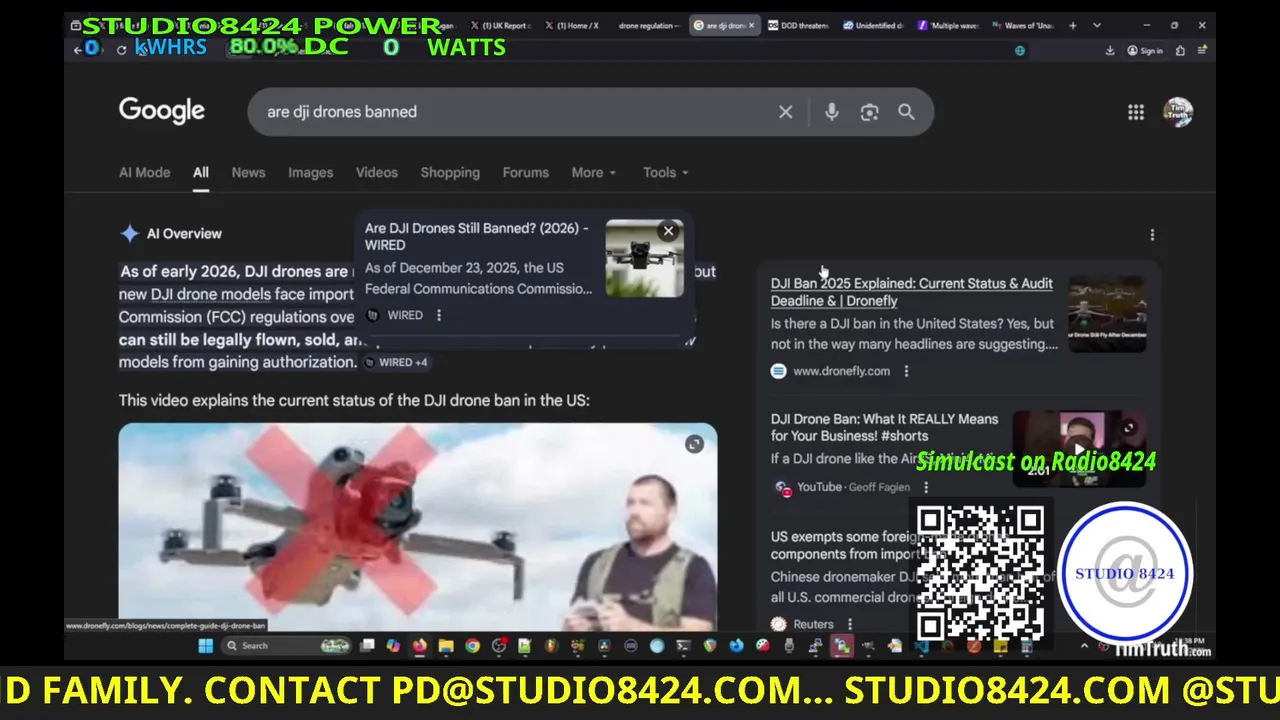Image resolution: width=1280 pixels, height=720 pixels.
Task: Open AI Overview options three-dot menu
Action: pos(1152,235)
